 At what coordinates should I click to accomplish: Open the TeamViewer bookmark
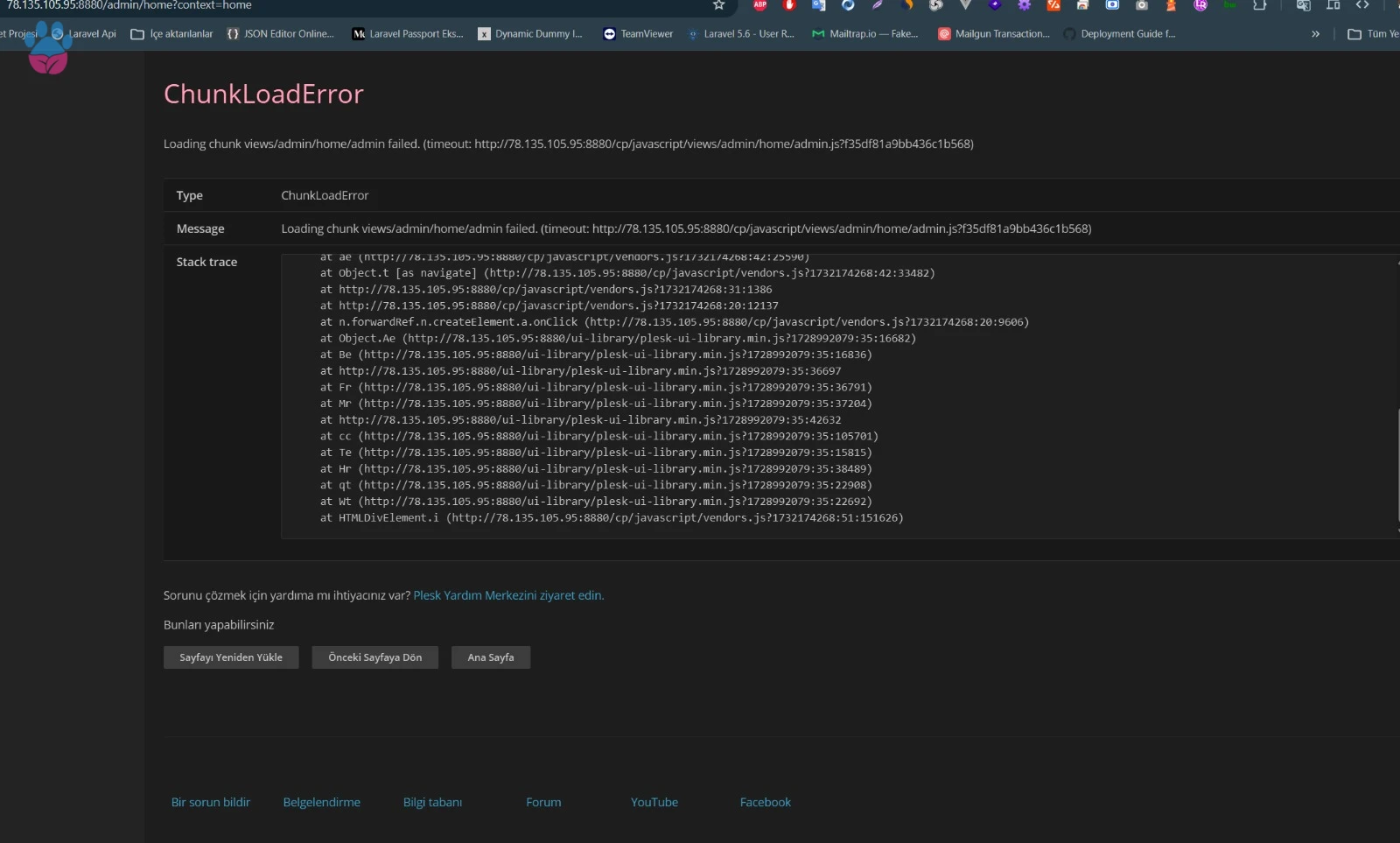(x=638, y=34)
